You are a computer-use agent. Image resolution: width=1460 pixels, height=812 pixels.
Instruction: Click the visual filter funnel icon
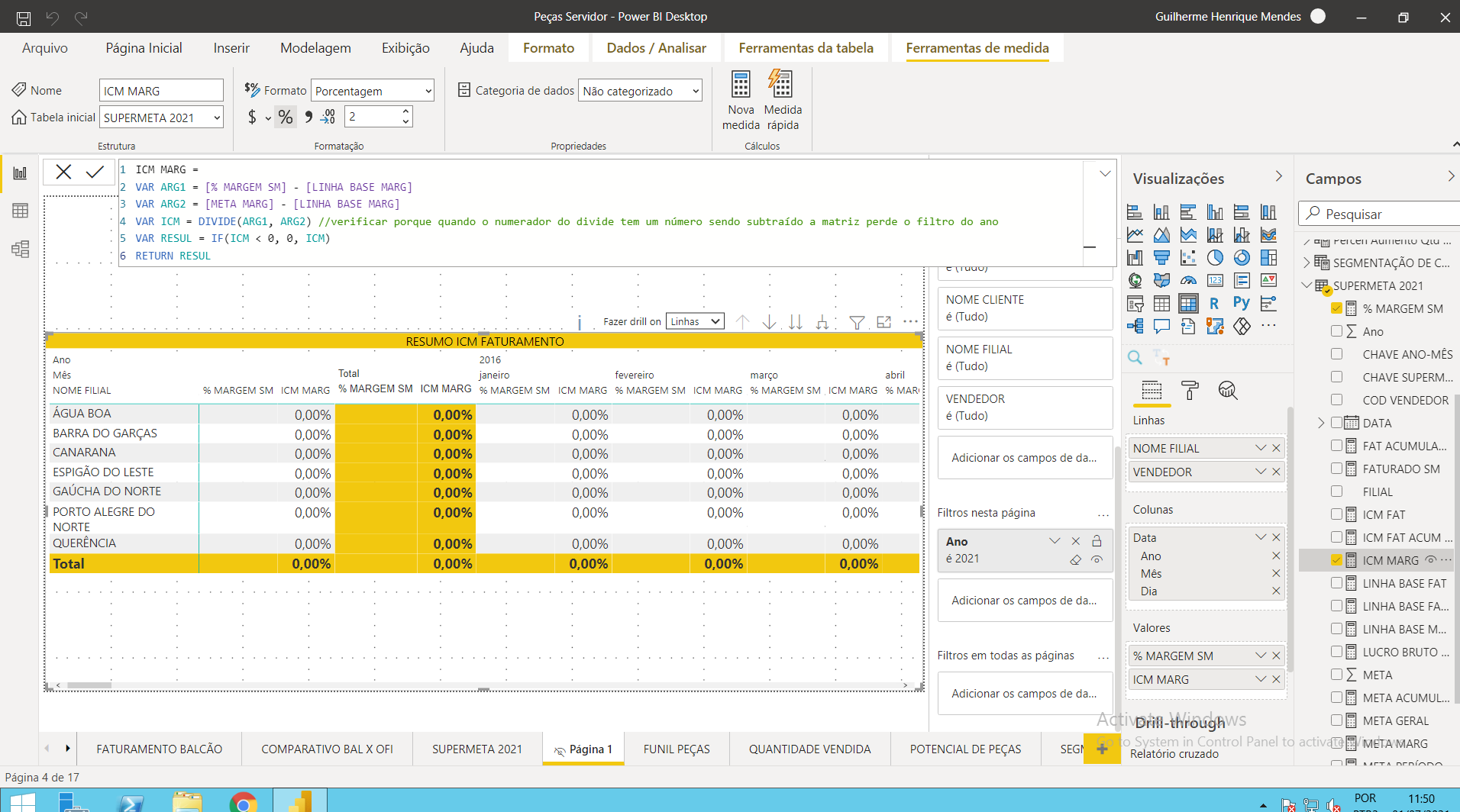click(x=857, y=323)
